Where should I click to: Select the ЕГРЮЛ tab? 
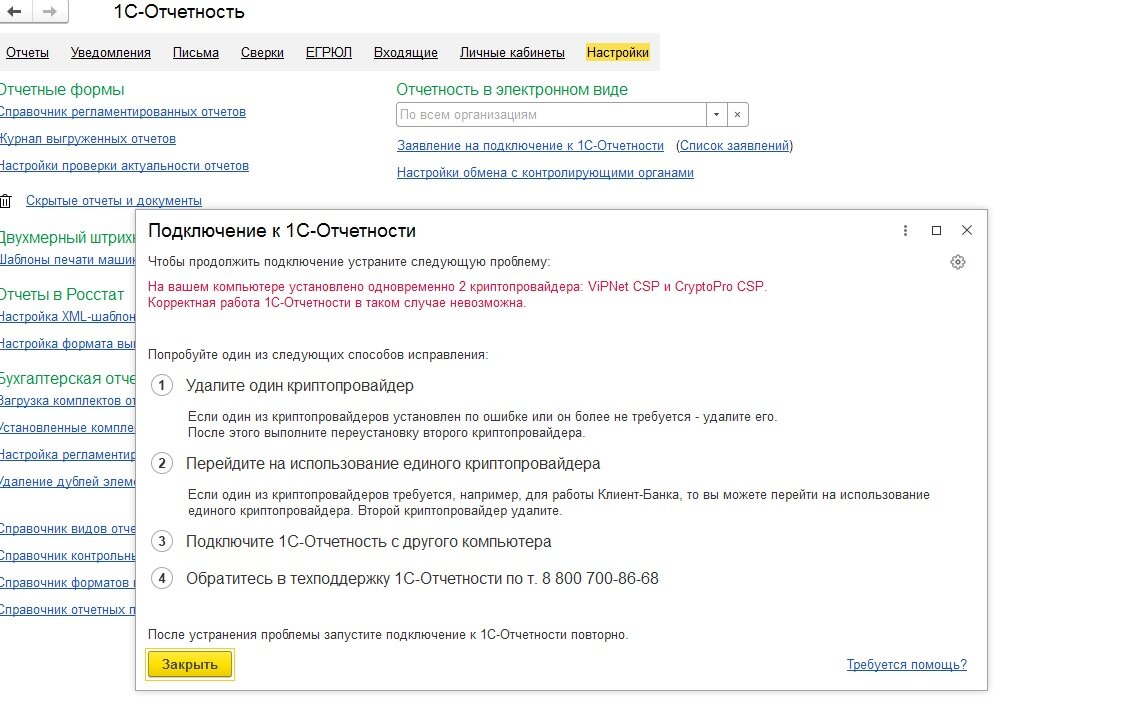coord(328,53)
